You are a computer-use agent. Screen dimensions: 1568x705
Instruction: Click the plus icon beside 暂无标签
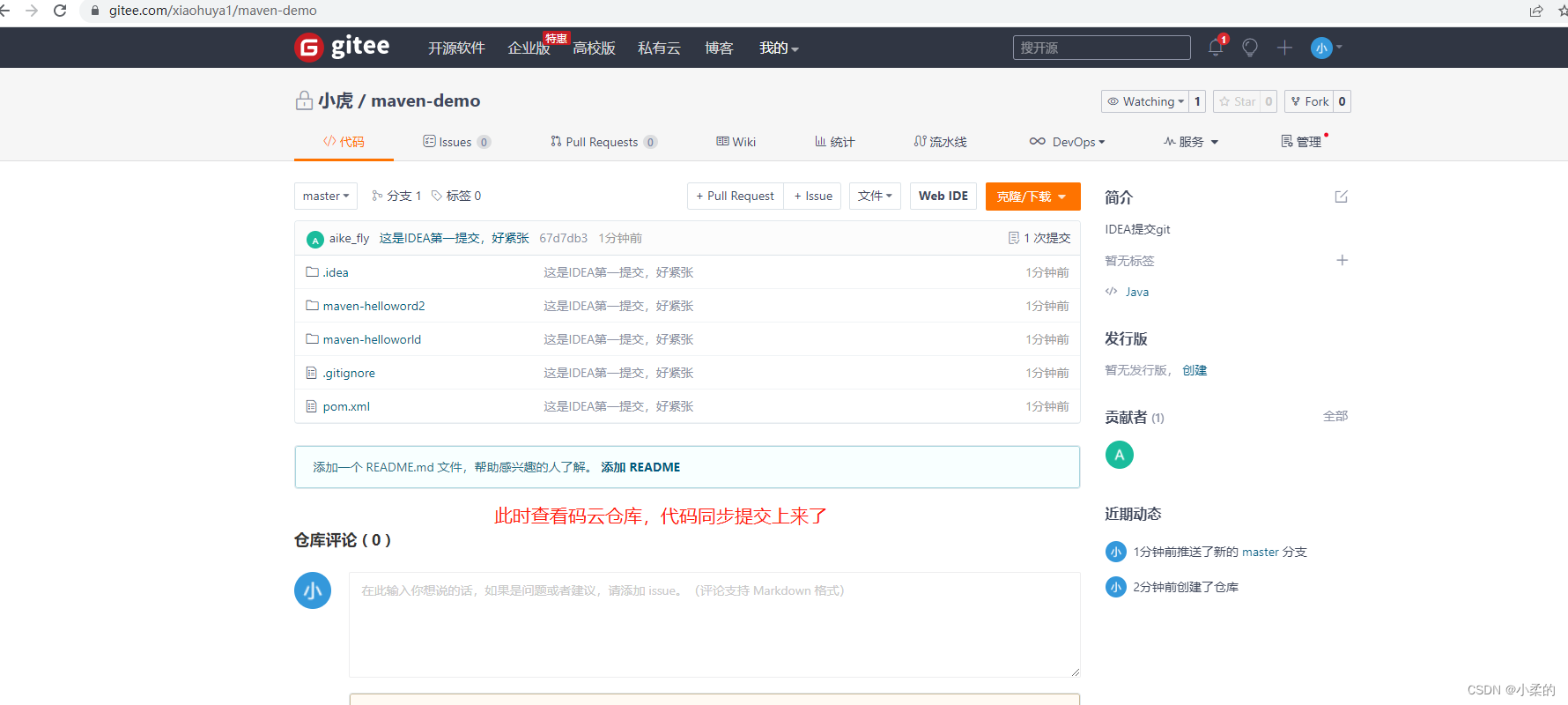(1342, 260)
